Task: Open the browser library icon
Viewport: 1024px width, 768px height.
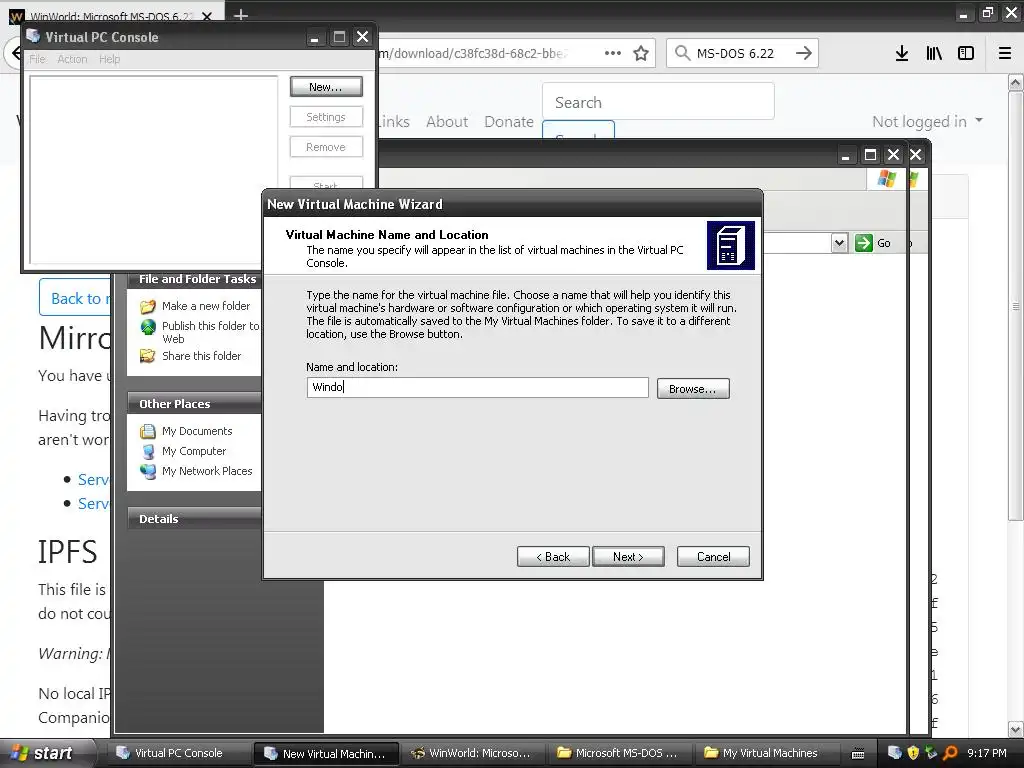Action: [934, 53]
